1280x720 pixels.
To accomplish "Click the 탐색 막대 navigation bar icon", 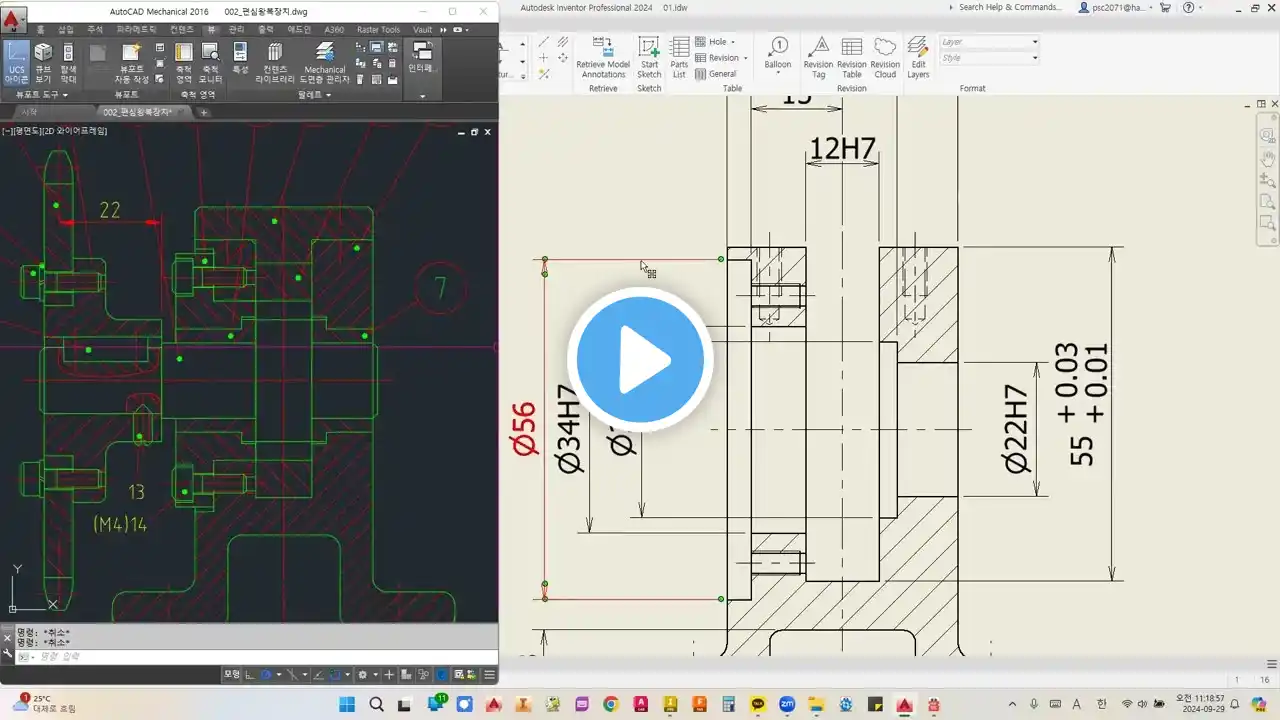I will point(68,63).
